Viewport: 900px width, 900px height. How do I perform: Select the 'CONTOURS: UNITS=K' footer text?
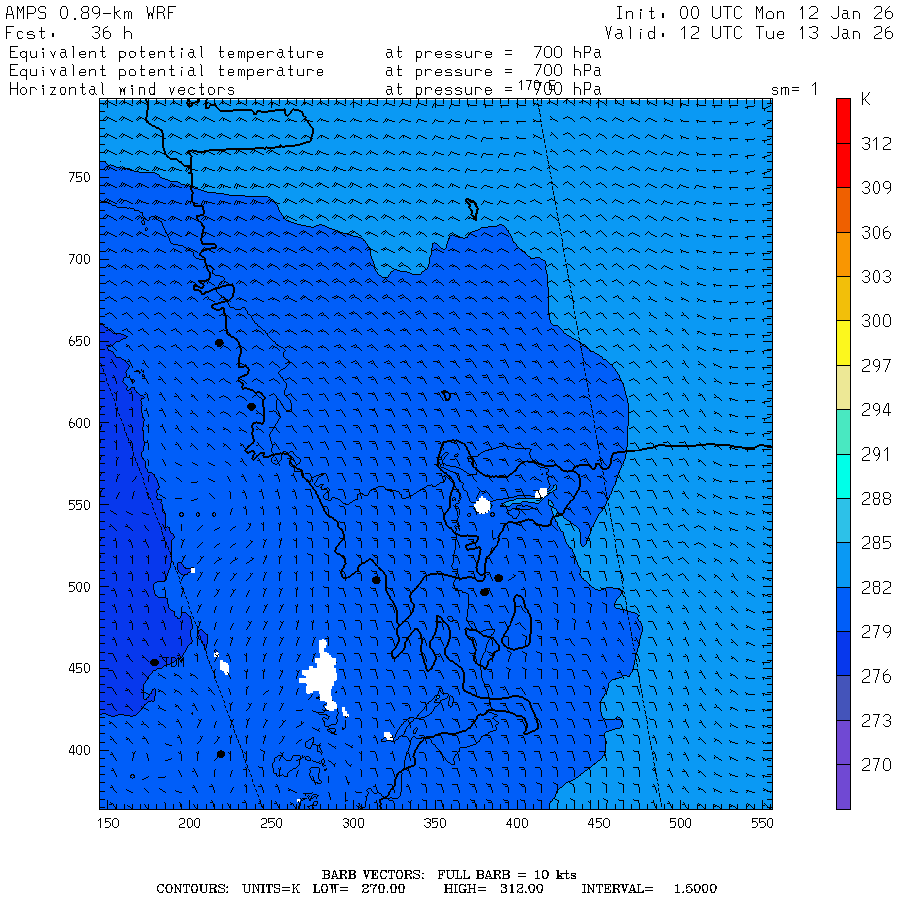pyautogui.click(x=228, y=889)
